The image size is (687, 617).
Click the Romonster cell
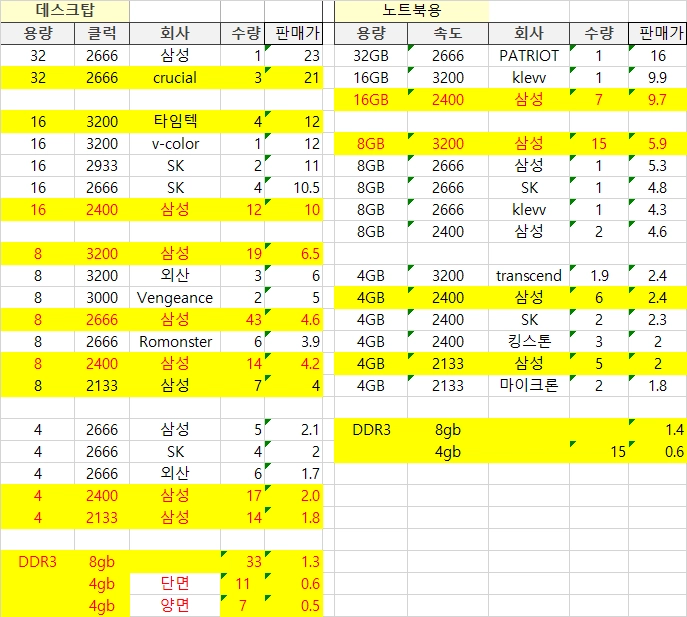click(x=175, y=341)
